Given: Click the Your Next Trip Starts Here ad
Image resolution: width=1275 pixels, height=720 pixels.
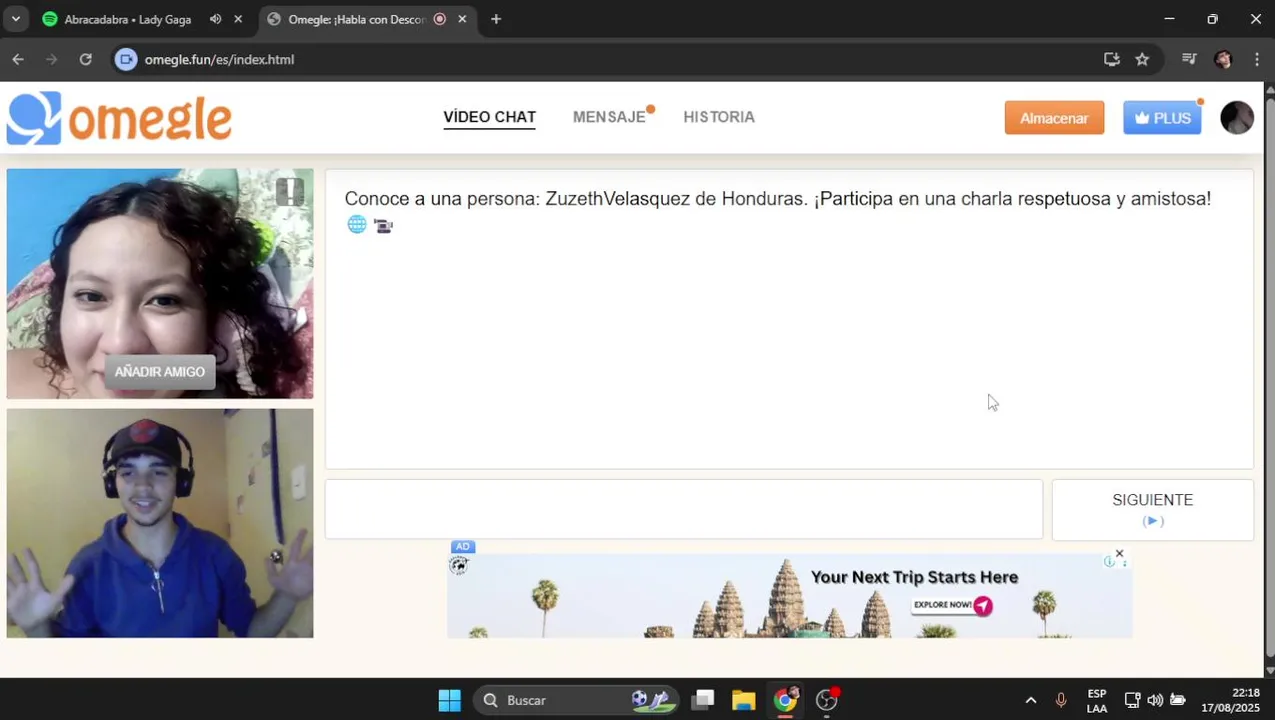Looking at the screenshot, I should point(790,595).
